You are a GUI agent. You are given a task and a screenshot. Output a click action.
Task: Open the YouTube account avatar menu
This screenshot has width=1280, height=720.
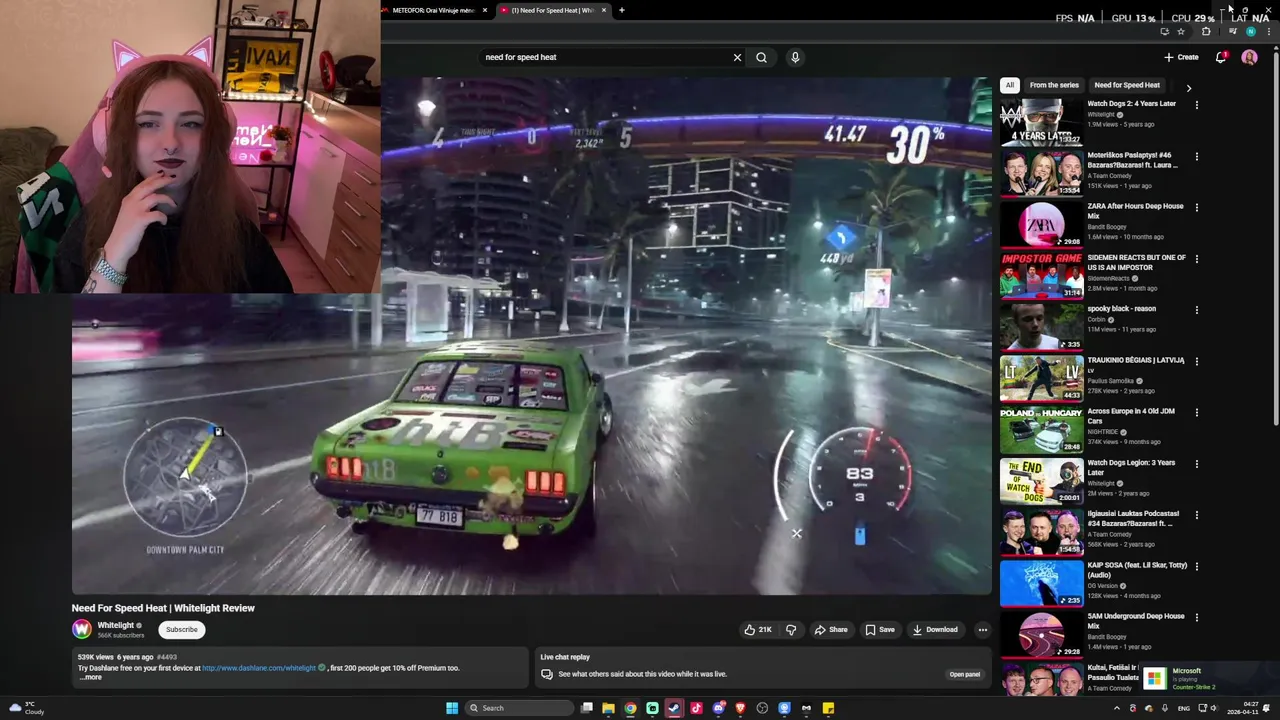point(1249,57)
